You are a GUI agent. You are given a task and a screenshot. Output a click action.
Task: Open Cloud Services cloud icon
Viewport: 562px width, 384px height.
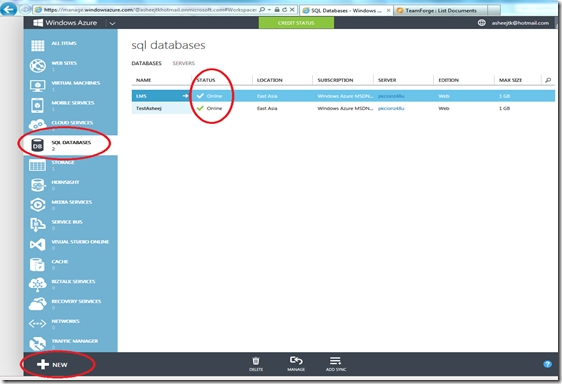pyautogui.click(x=38, y=124)
